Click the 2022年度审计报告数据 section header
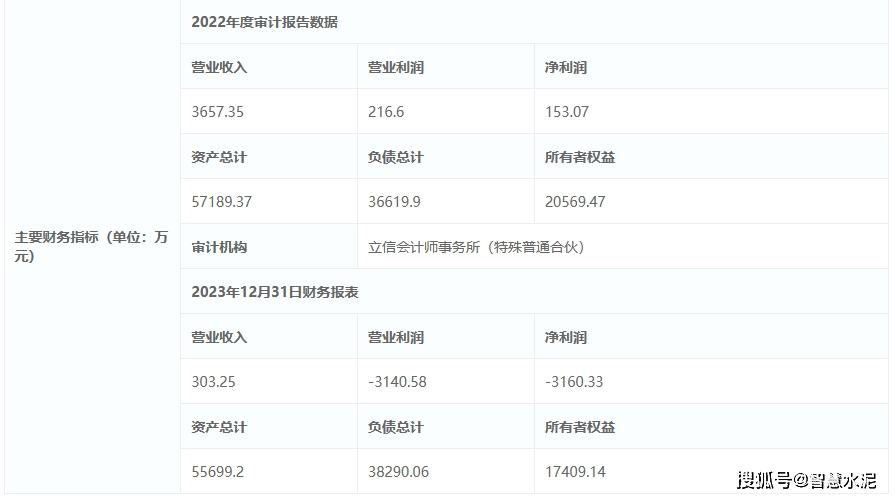Viewport: 895px width, 499px height. coord(265,22)
